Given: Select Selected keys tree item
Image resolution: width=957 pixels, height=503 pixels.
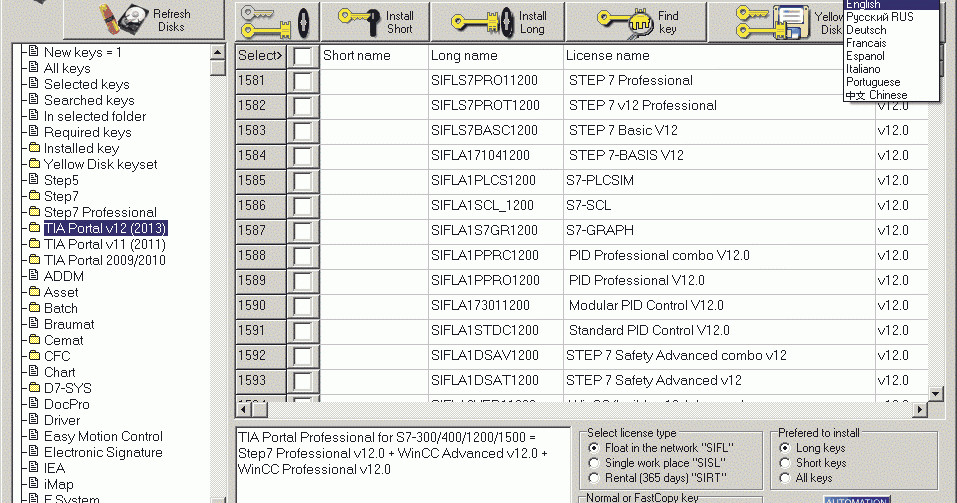Looking at the screenshot, I should click(87, 84).
